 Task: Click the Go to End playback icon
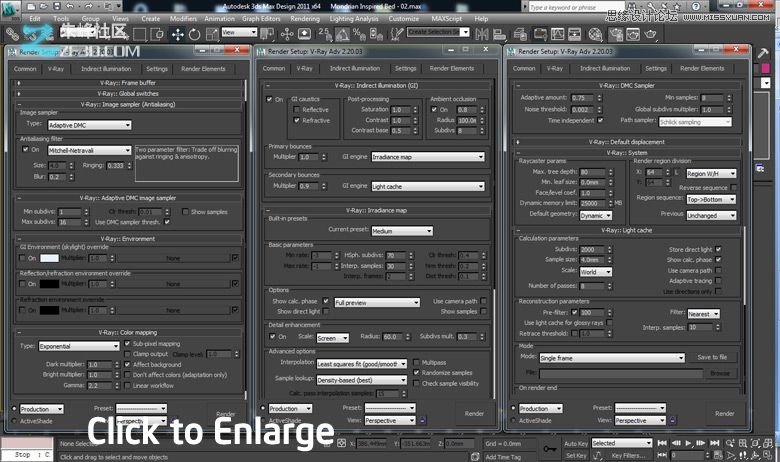pos(715,443)
